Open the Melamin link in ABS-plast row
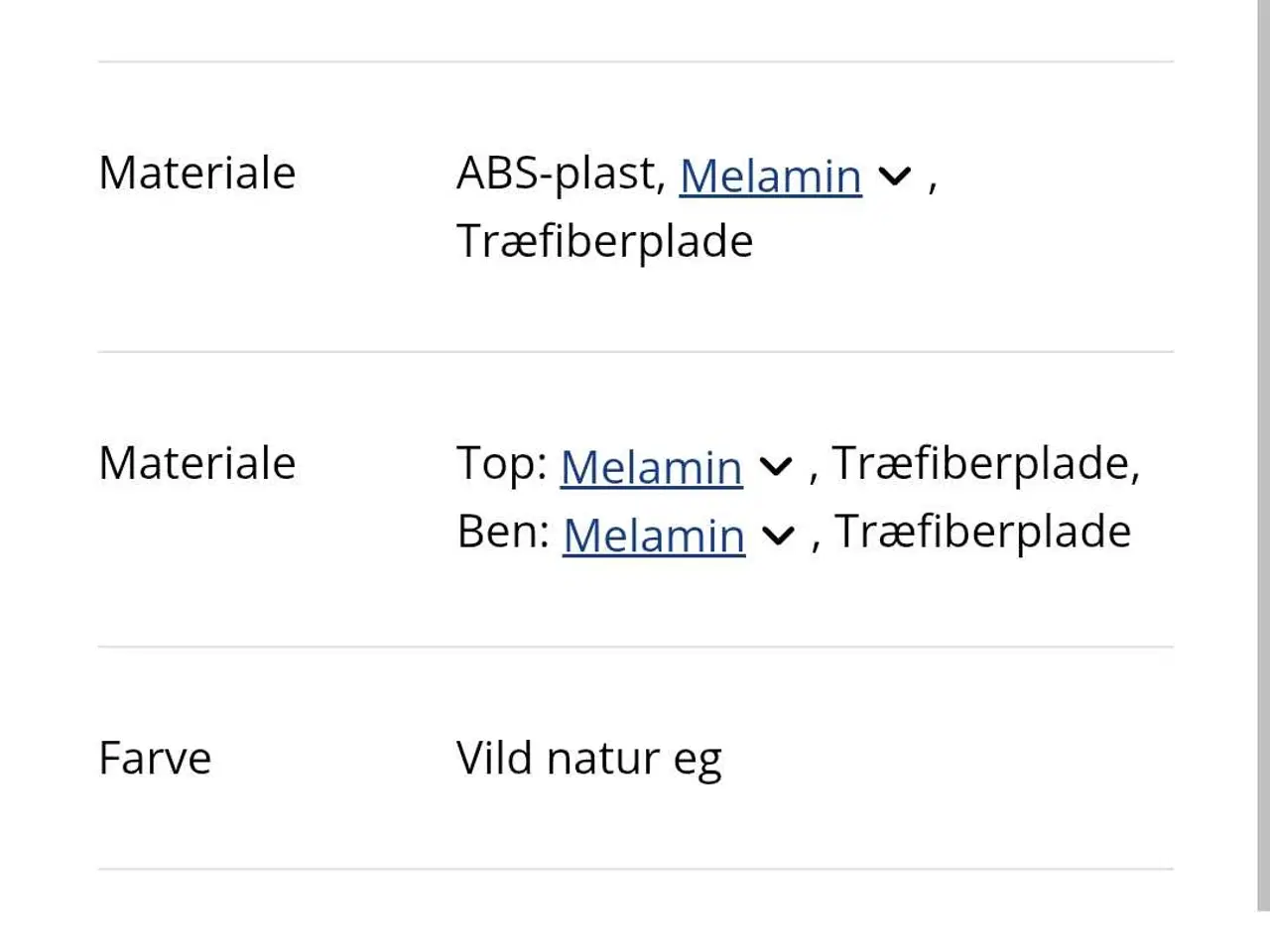Viewport: 1270px width, 952px height. [769, 177]
